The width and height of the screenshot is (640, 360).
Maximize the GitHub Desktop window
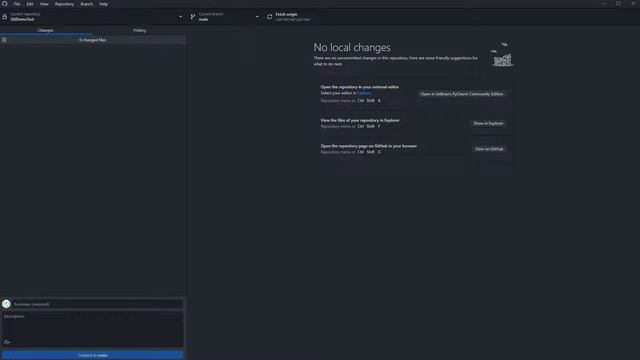coord(618,4)
